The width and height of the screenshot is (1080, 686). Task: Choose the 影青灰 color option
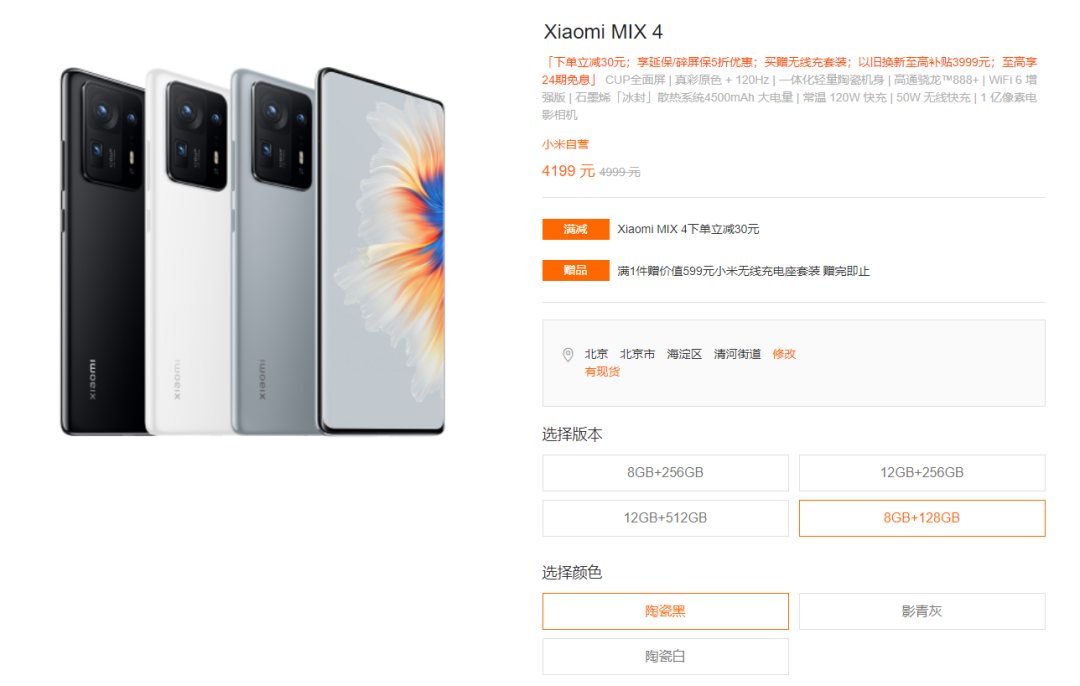click(922, 611)
